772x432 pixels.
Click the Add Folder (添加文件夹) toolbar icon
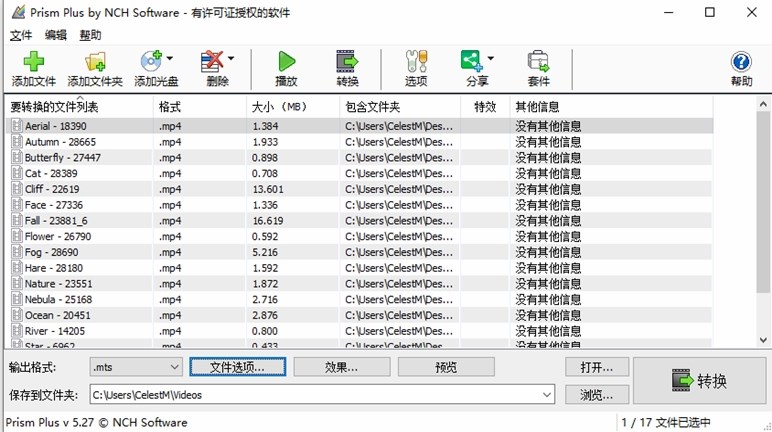point(95,62)
